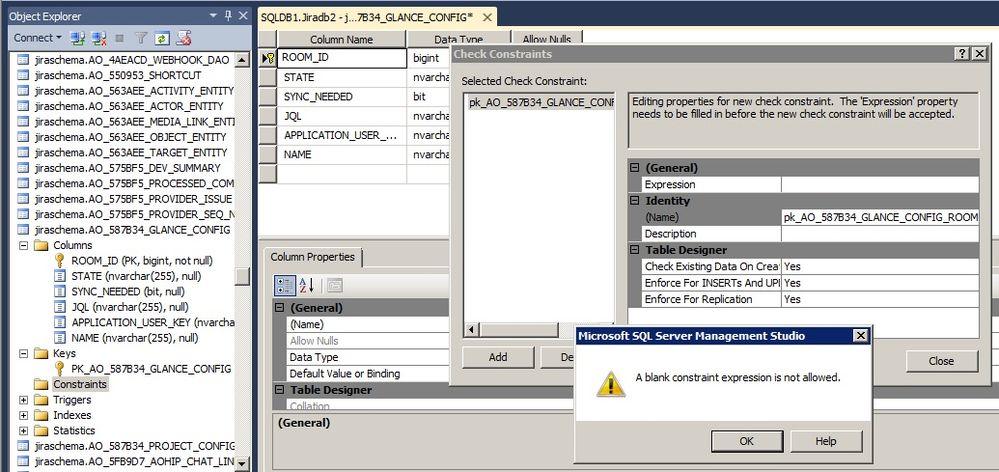Select jiraschema.AO_587B34_PROJECT_CONFIG table
Screen dimensions: 999x472
(134, 446)
